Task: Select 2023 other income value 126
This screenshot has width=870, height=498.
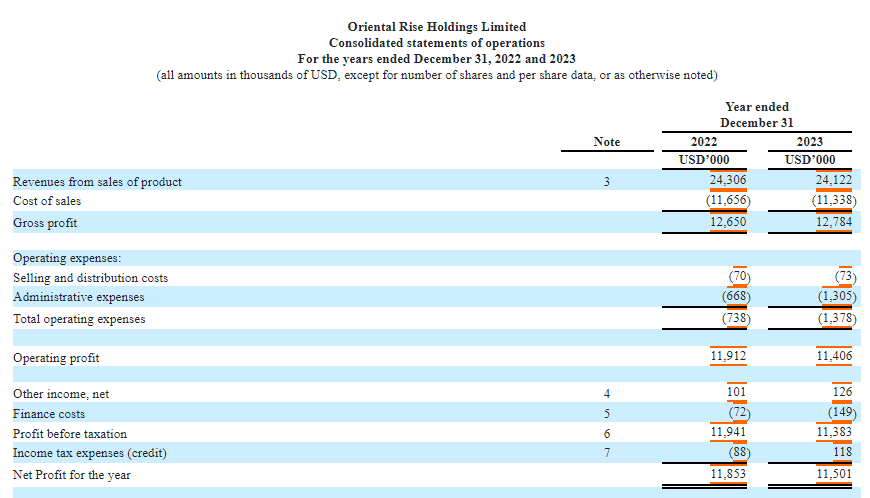Action: point(842,392)
